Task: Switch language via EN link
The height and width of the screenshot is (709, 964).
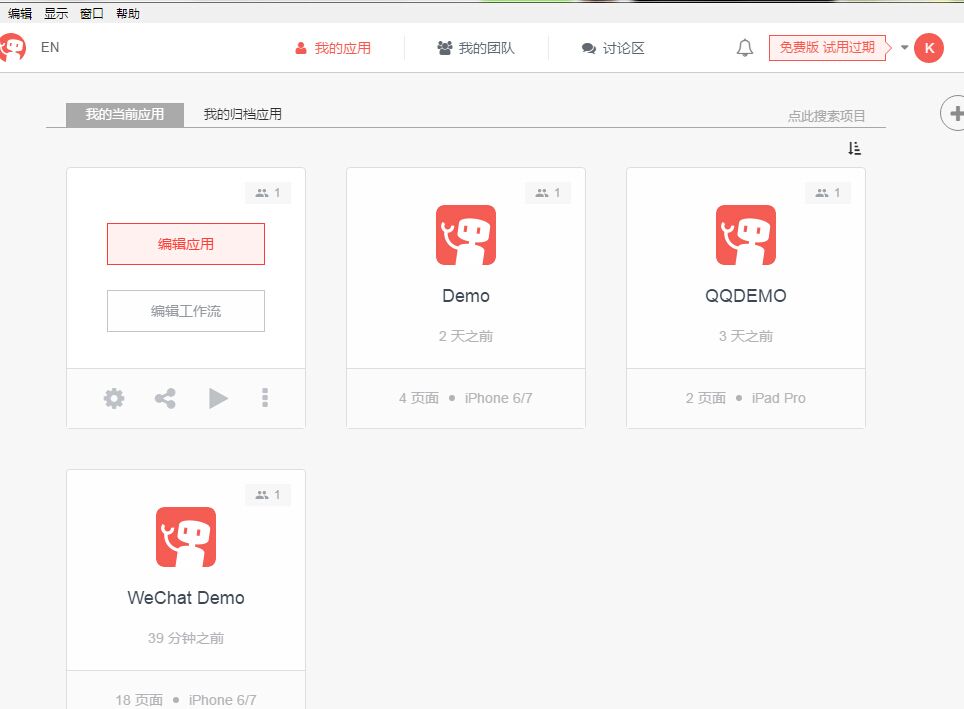Action: pyautogui.click(x=50, y=47)
